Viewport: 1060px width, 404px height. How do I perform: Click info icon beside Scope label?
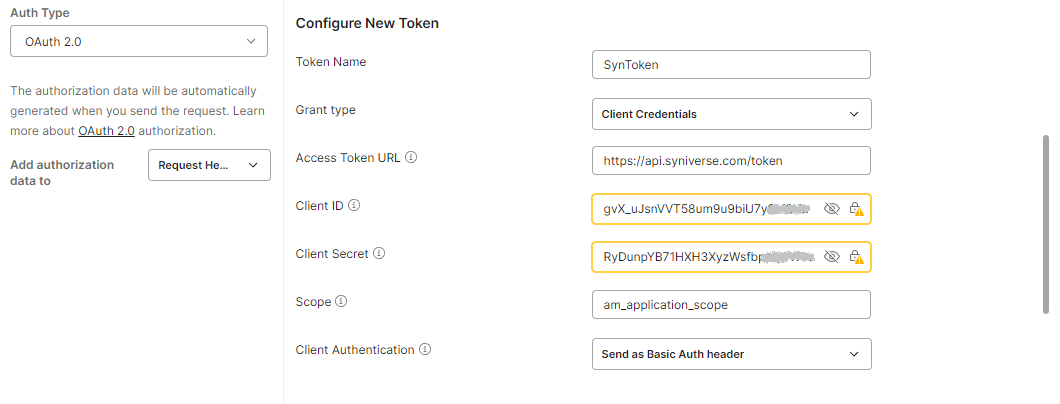(x=341, y=302)
